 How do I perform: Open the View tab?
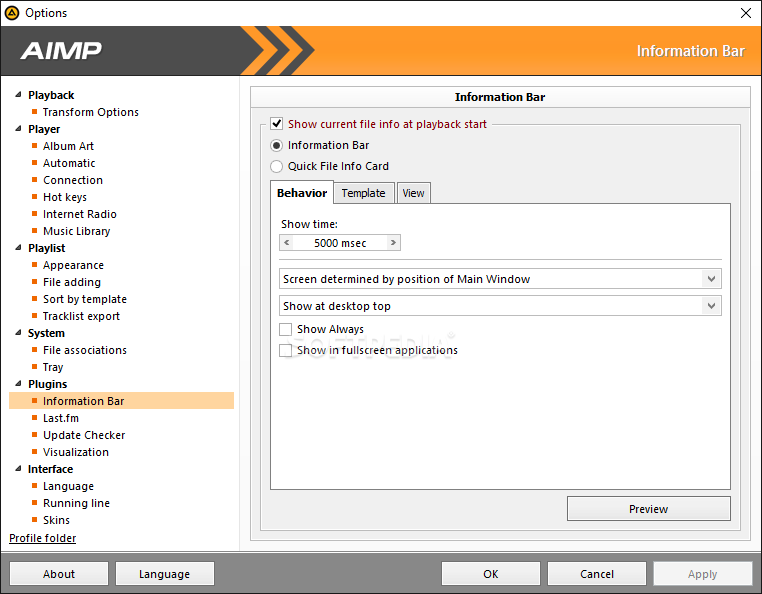[414, 193]
